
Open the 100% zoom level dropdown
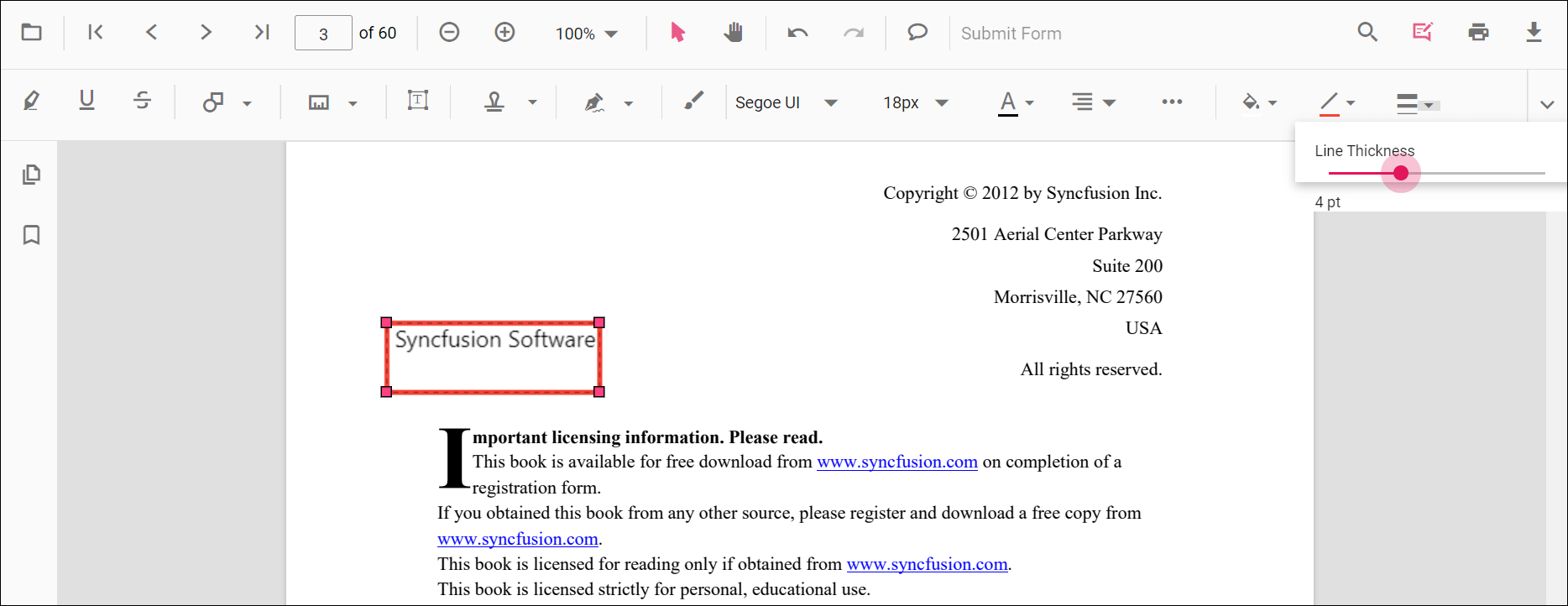[x=586, y=34]
